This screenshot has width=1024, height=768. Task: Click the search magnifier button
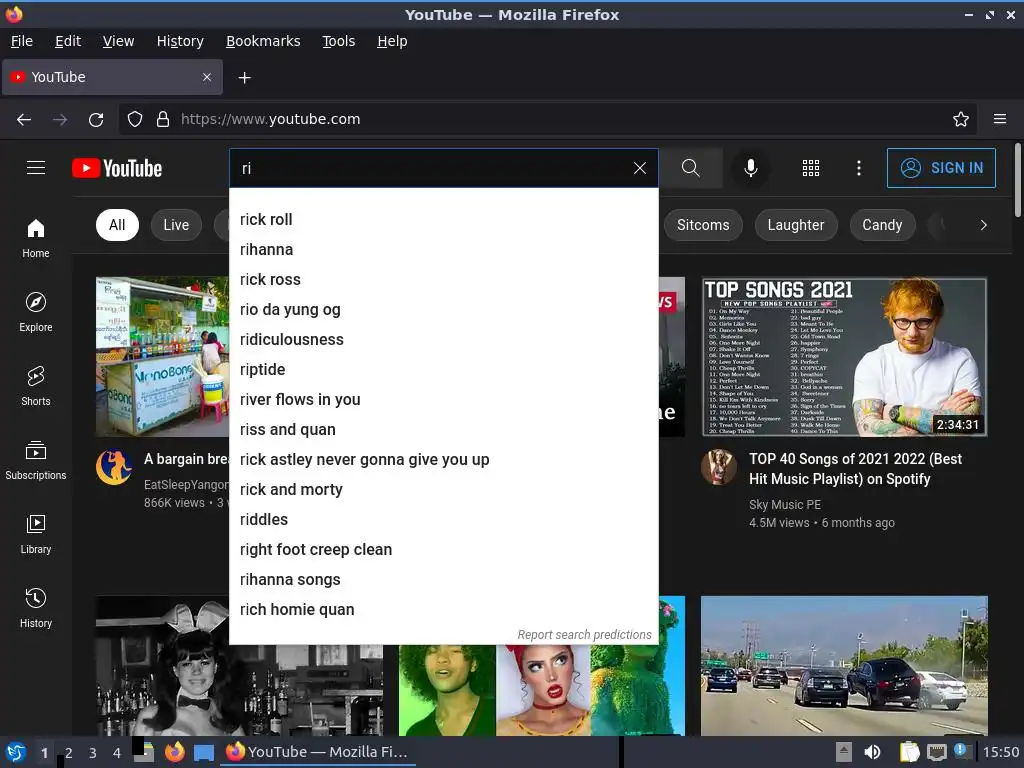(x=690, y=168)
